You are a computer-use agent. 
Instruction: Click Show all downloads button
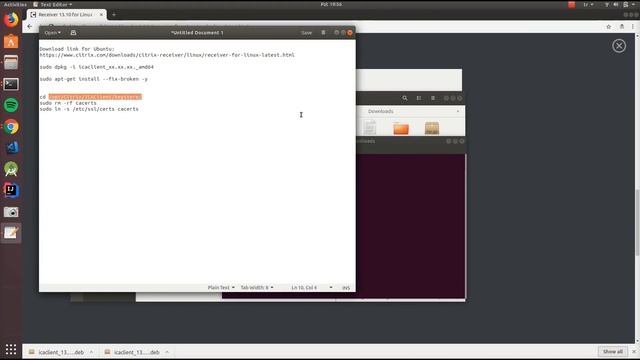612,352
